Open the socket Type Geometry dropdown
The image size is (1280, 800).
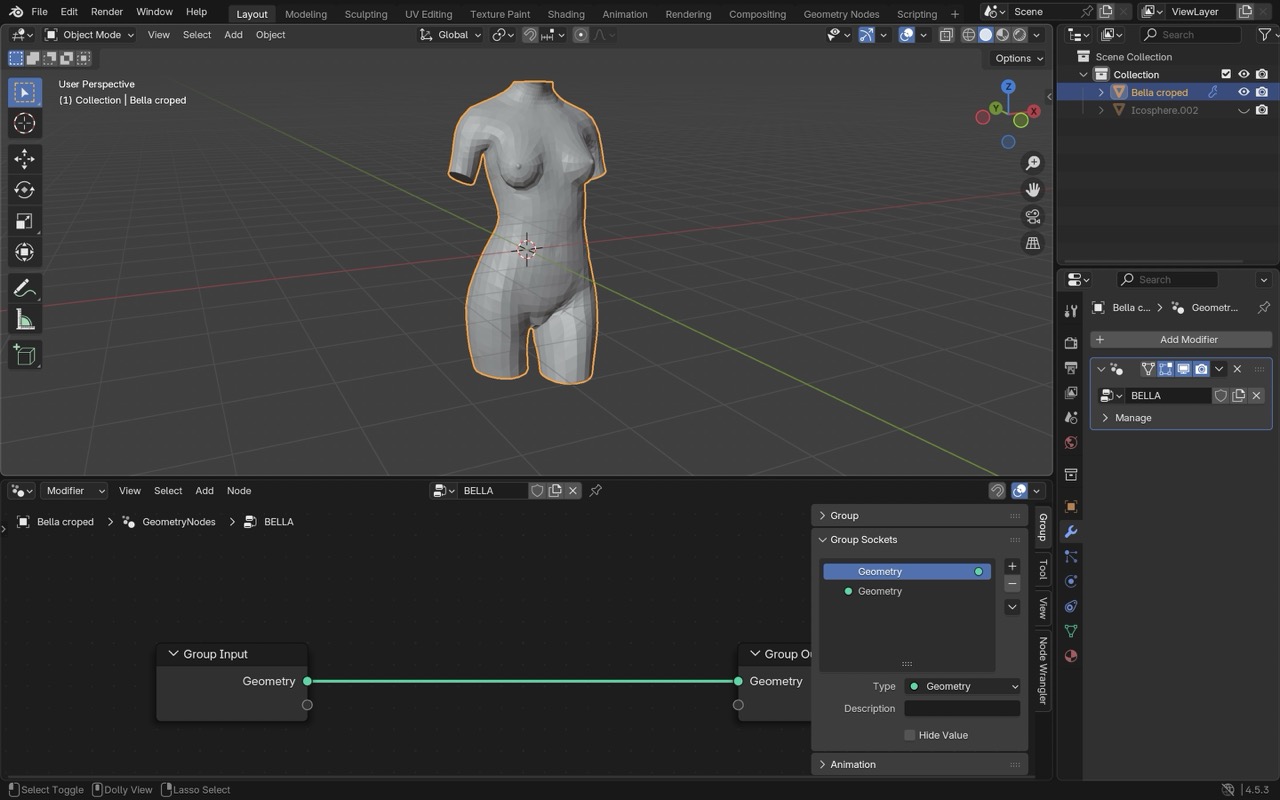coord(962,686)
